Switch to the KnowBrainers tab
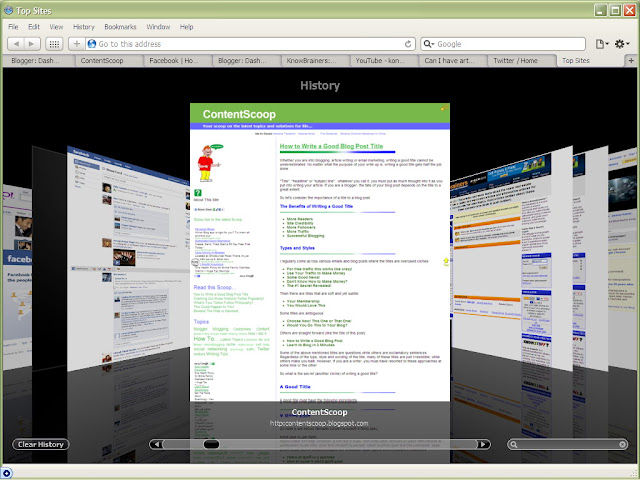 316,60
